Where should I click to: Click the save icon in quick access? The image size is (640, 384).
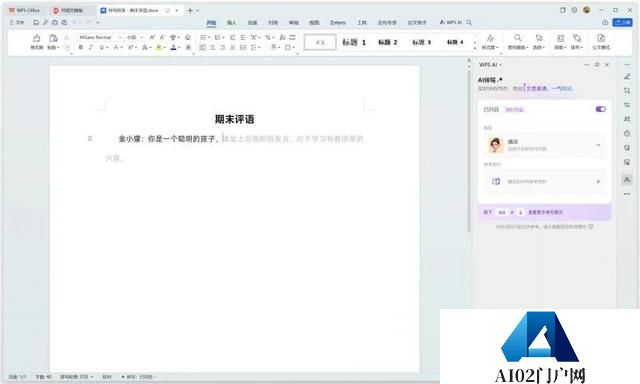(x=36, y=22)
